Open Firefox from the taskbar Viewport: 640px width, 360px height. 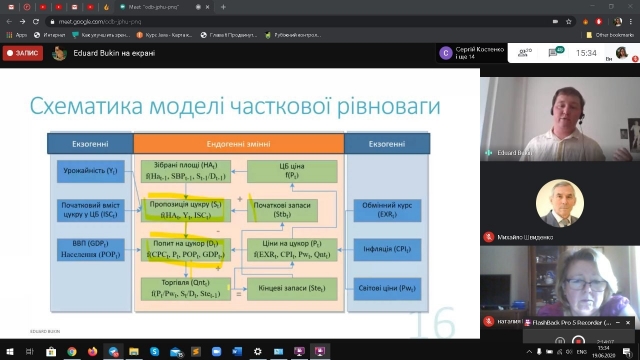(93, 351)
